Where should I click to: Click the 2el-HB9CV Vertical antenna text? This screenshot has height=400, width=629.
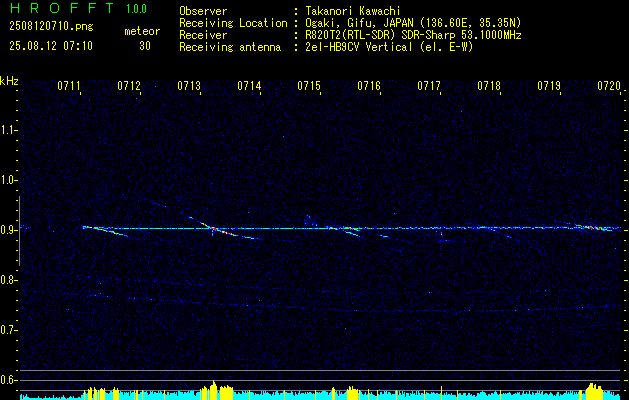pyautogui.click(x=389, y=47)
